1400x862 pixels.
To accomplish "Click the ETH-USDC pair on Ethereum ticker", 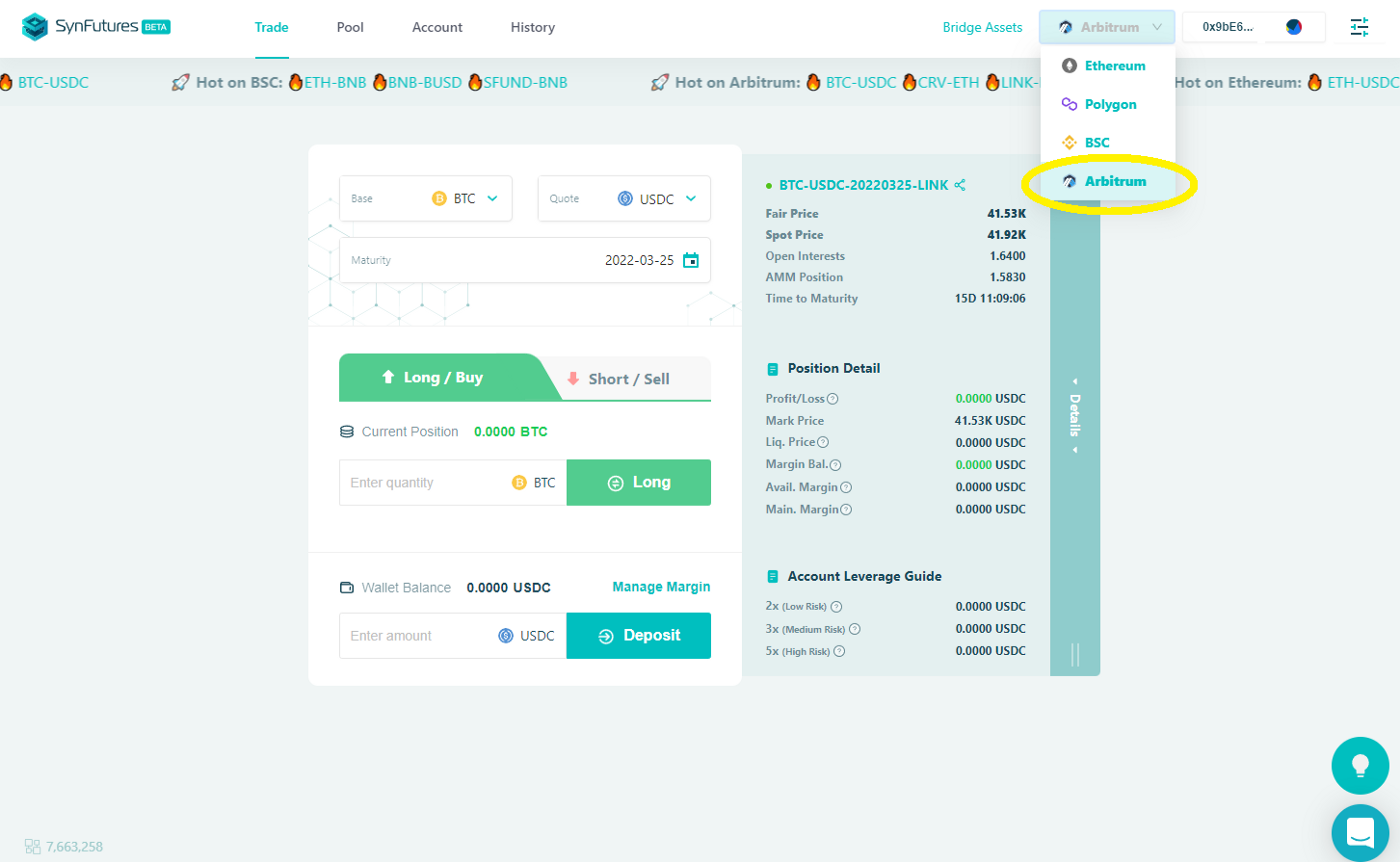I will [1363, 82].
